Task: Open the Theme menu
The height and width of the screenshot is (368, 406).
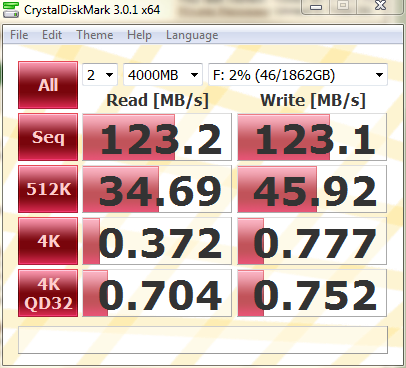Action: (95, 35)
